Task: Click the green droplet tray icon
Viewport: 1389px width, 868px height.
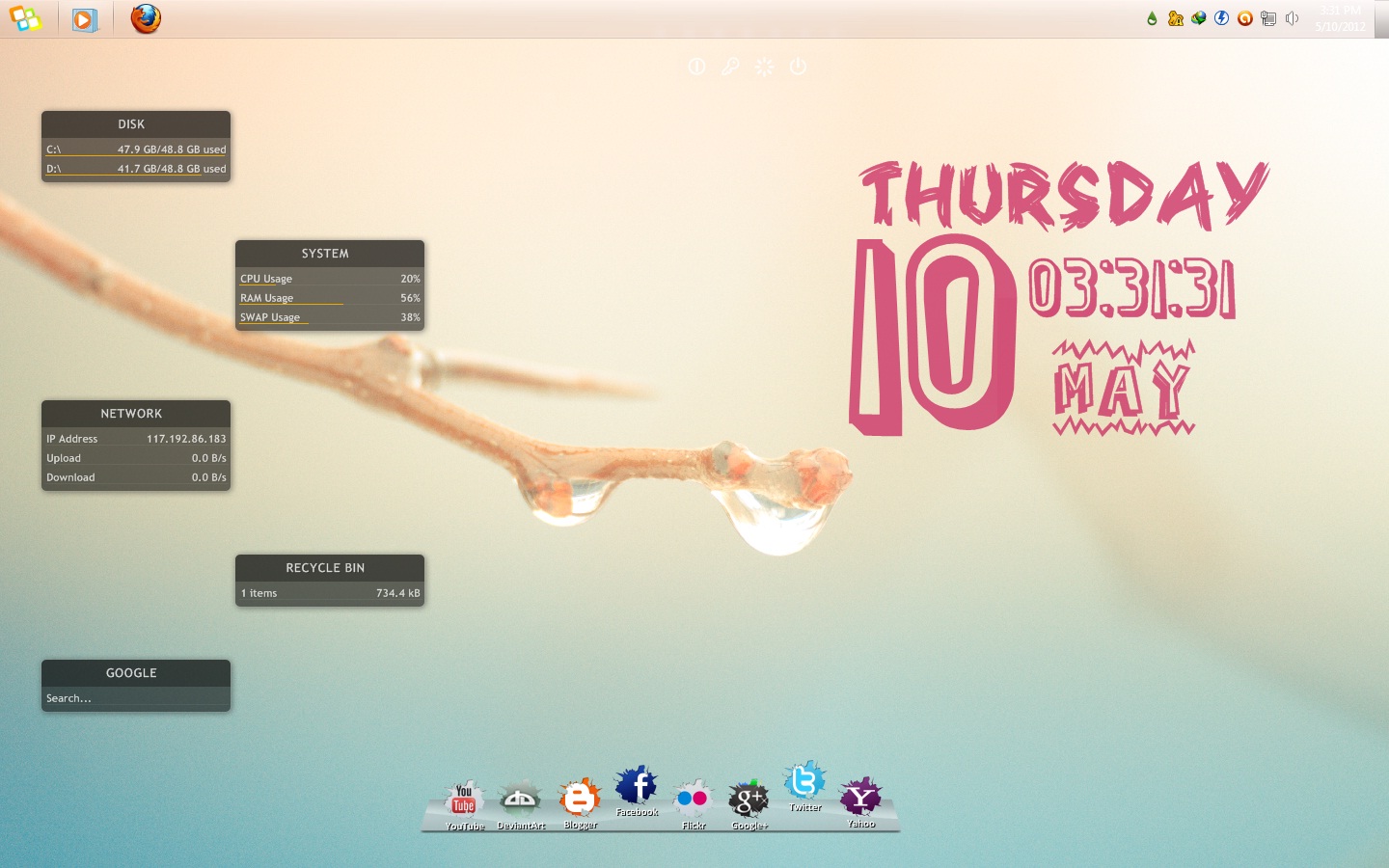Action: point(1152,18)
